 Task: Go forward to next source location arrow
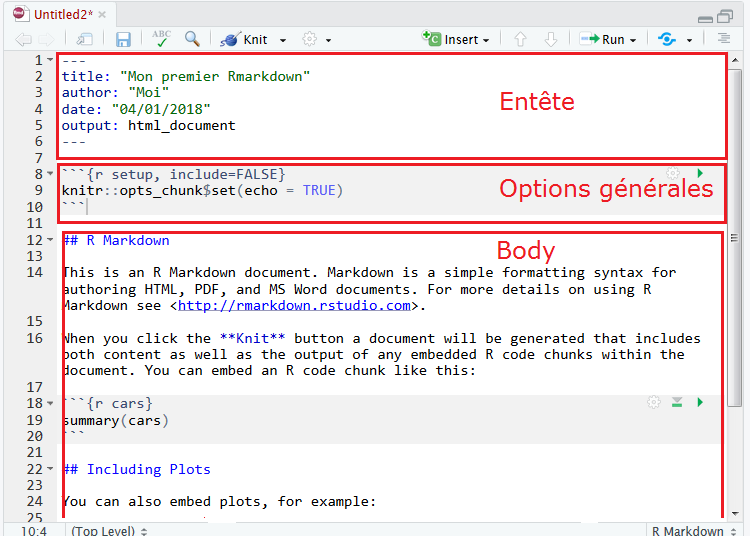(46, 40)
